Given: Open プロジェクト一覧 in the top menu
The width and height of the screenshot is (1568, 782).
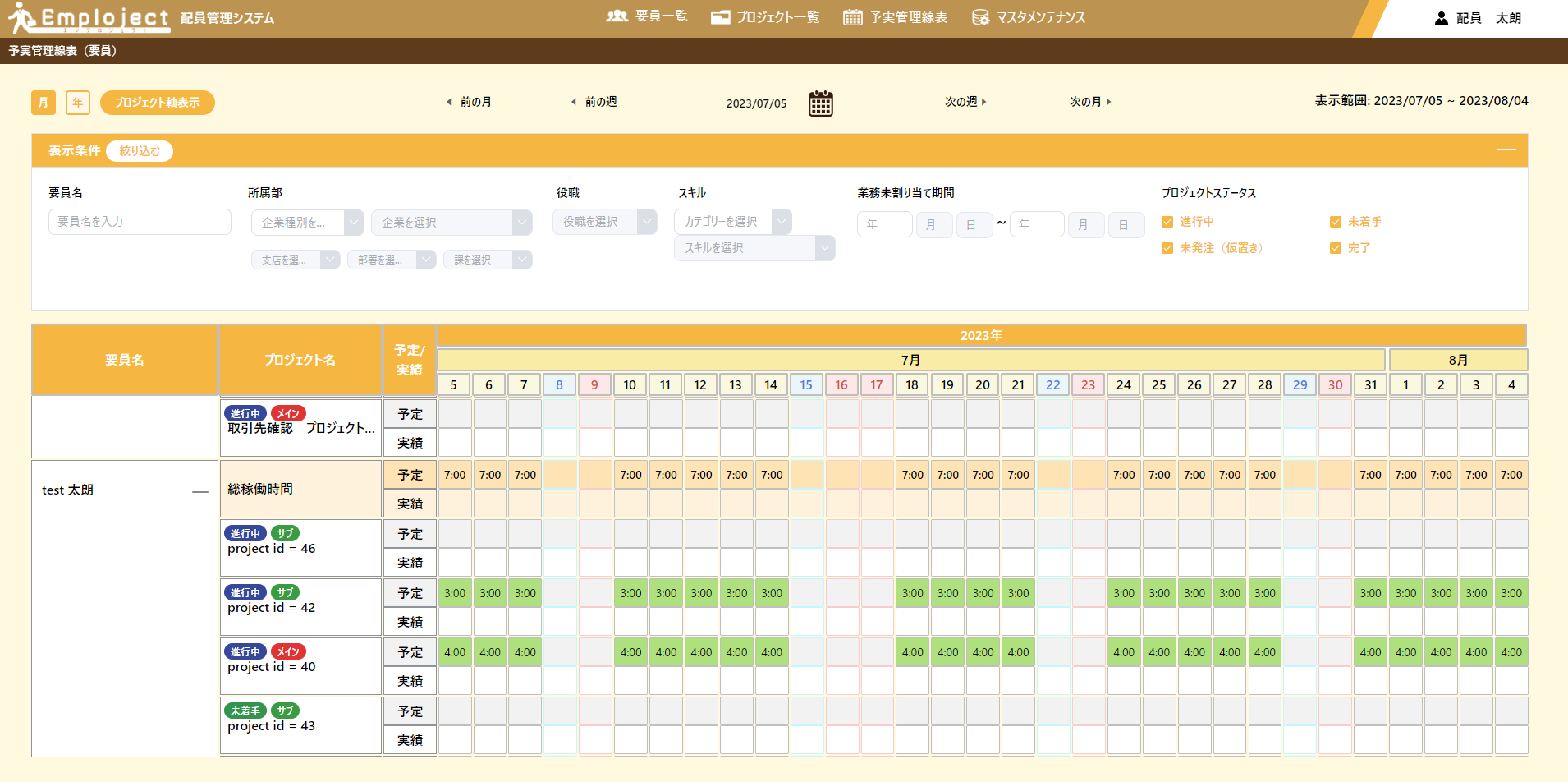Looking at the screenshot, I should (x=778, y=17).
